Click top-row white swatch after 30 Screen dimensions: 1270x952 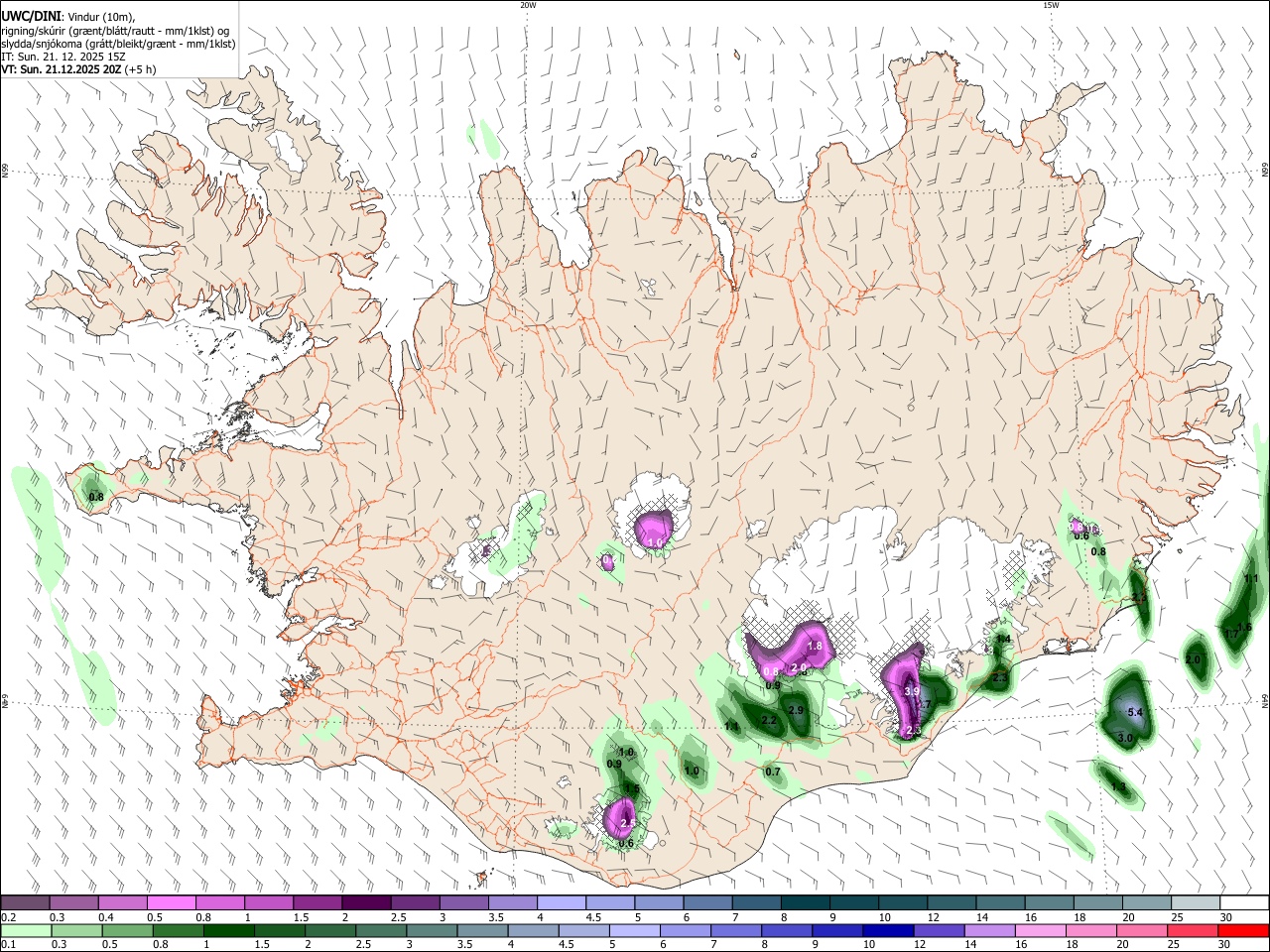1244,903
